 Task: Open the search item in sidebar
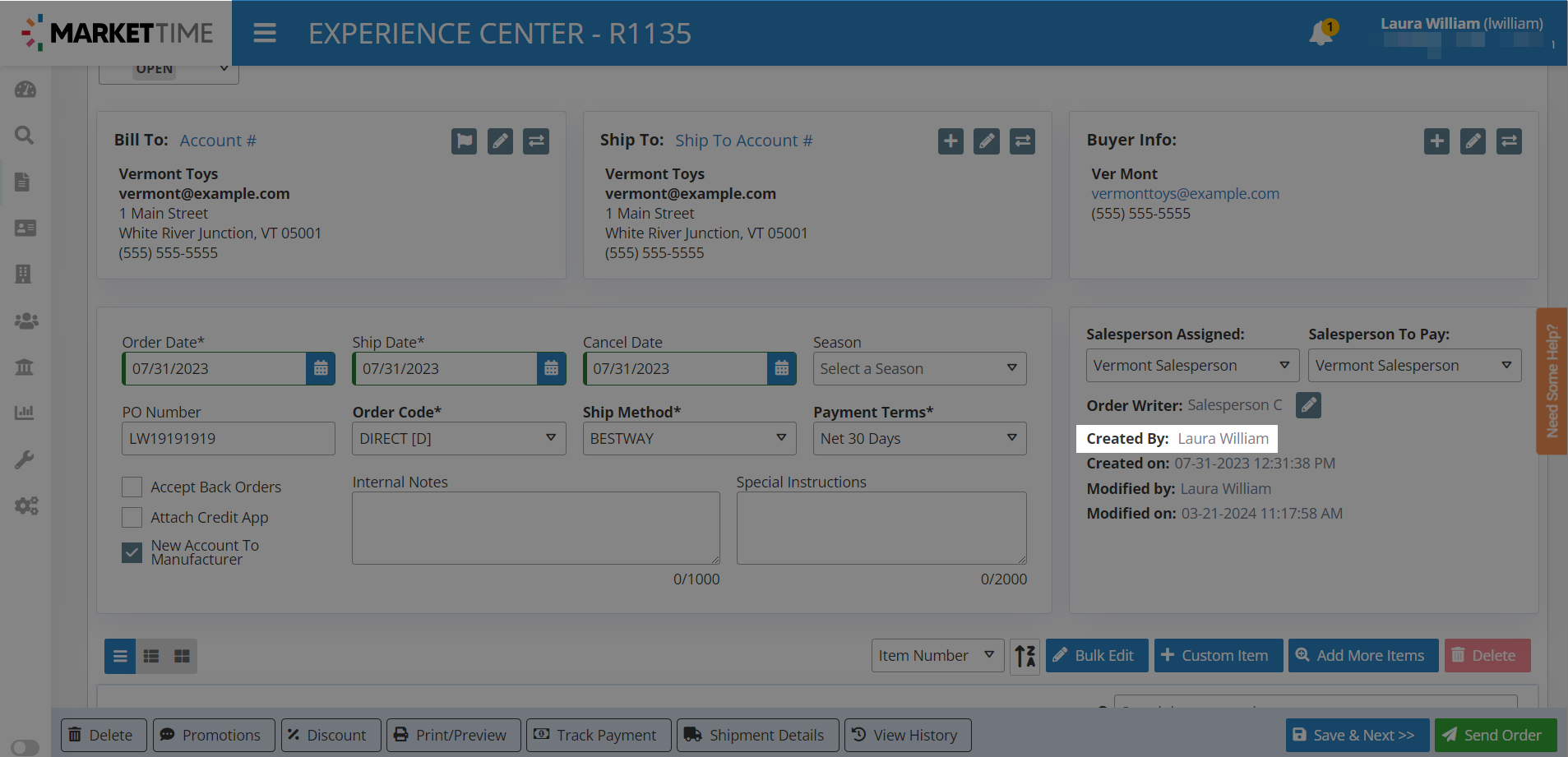point(25,135)
